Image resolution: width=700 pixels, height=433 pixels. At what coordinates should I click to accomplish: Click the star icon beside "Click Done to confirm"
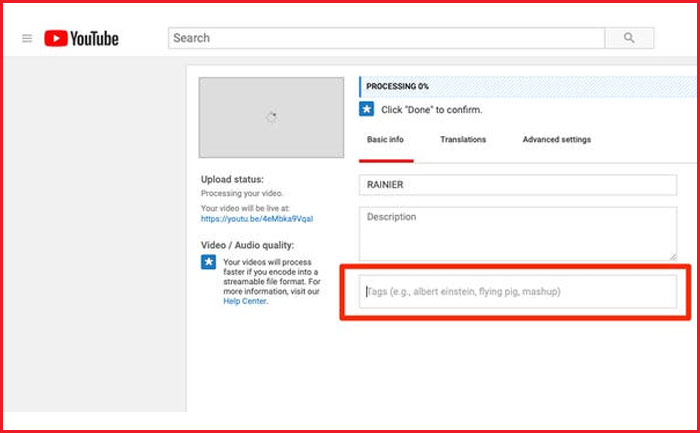(x=367, y=109)
